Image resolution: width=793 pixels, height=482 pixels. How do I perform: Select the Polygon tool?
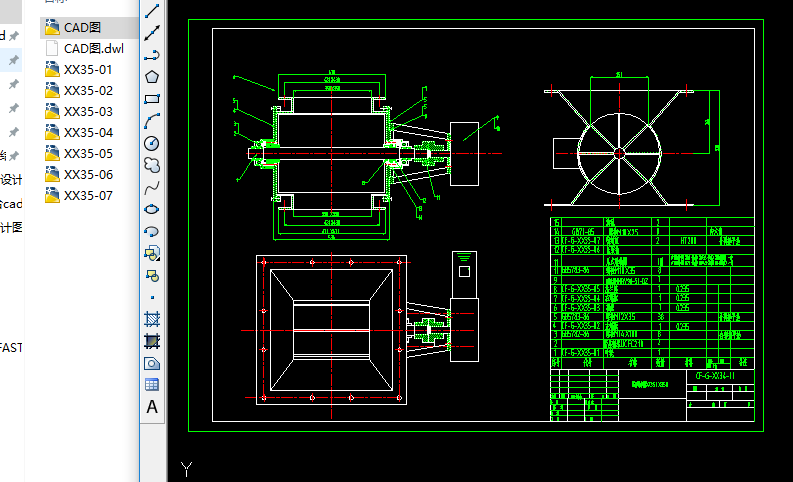[x=153, y=76]
